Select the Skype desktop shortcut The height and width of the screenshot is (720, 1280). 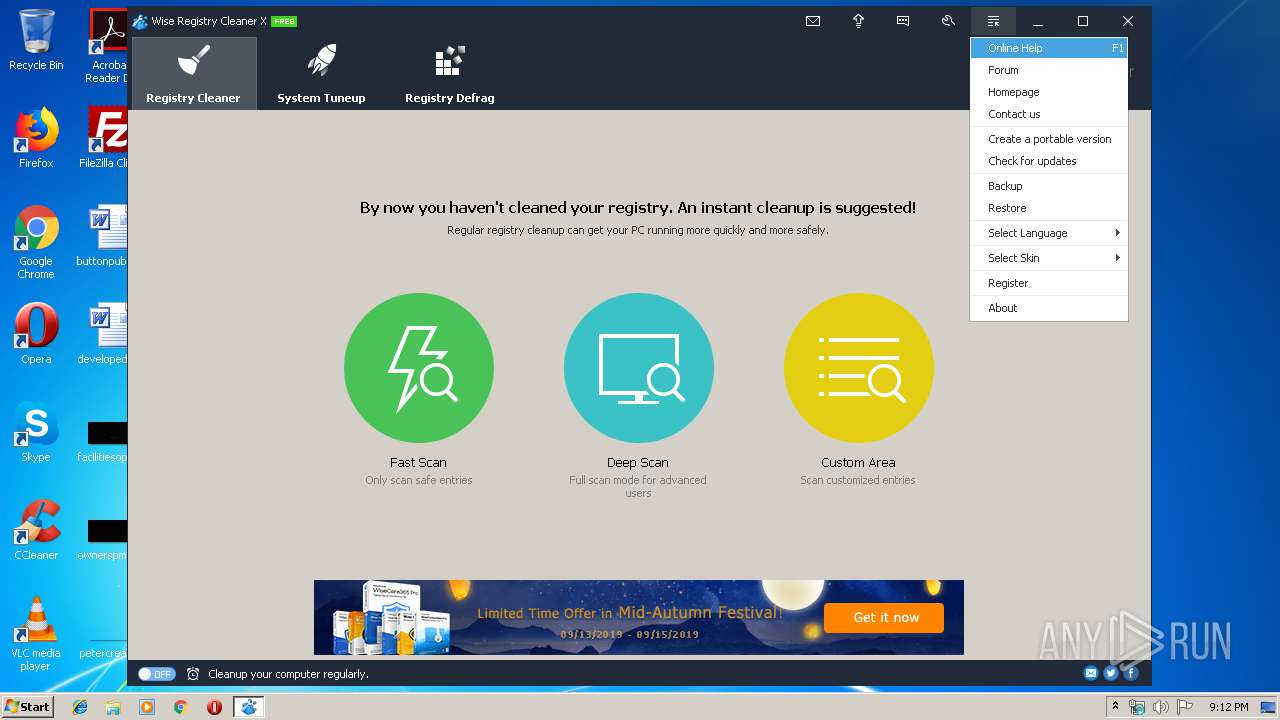(x=36, y=432)
